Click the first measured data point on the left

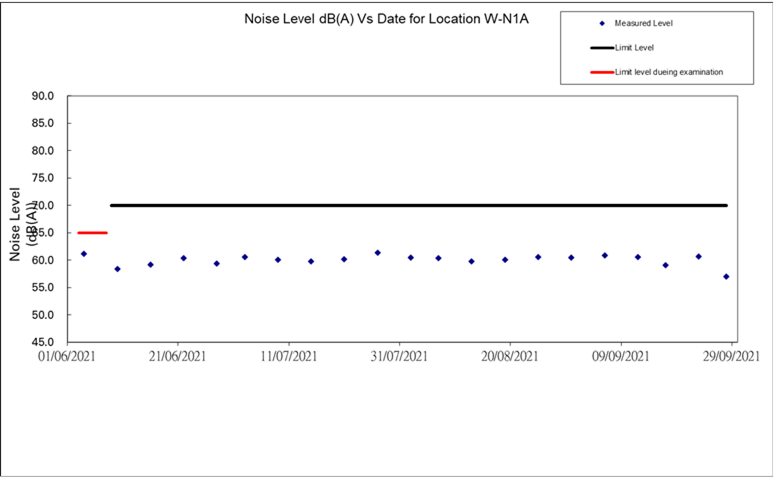(84, 254)
